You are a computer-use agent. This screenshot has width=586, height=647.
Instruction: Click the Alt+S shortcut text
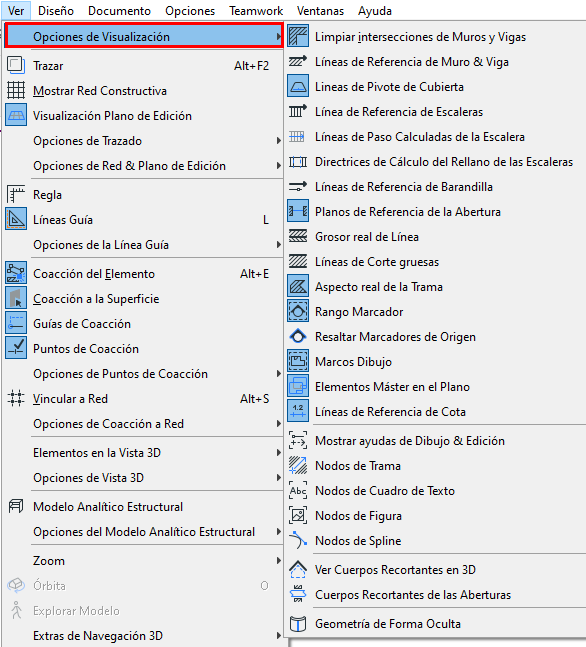255,399
